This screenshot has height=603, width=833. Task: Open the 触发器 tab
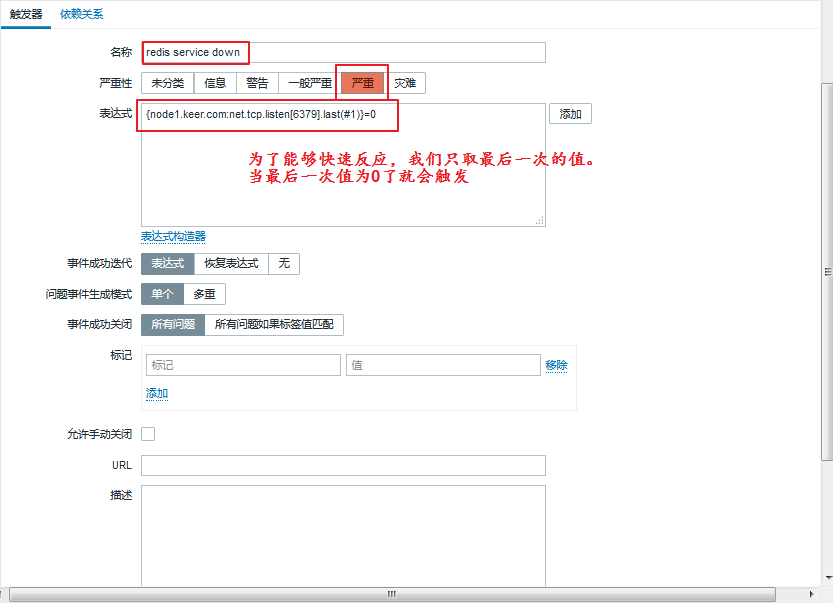pyautogui.click(x=26, y=14)
